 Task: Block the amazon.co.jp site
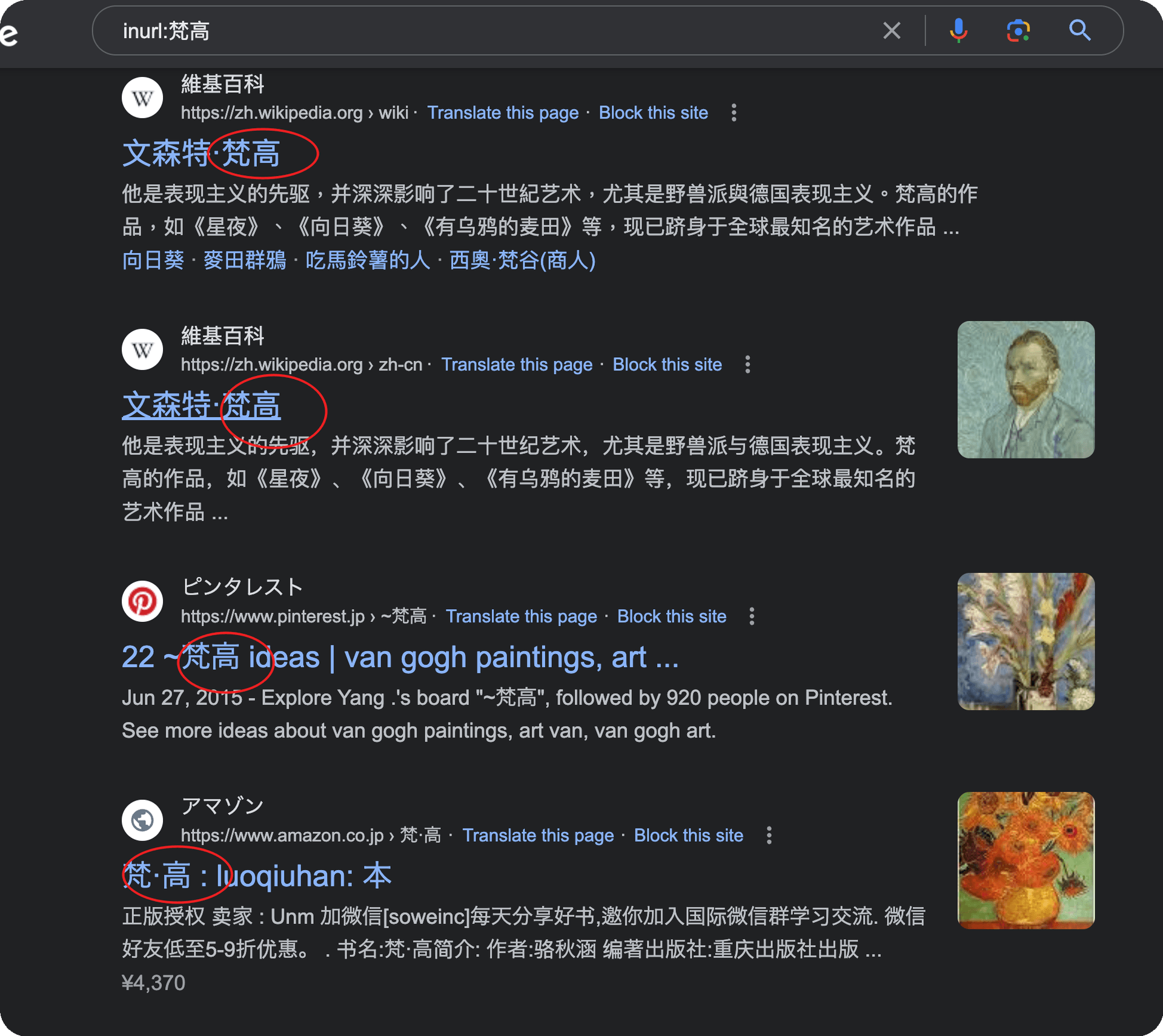coord(689,836)
